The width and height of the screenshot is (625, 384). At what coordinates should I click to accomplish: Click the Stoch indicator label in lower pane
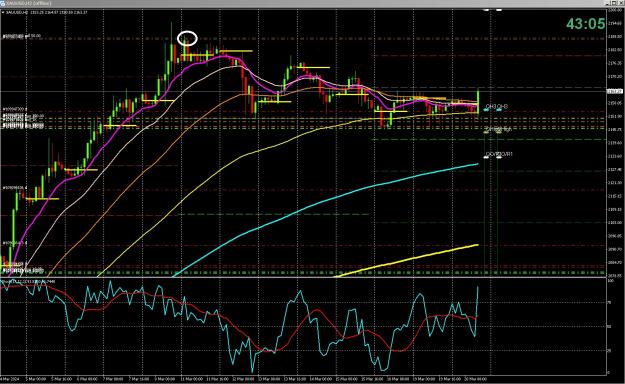[28, 282]
